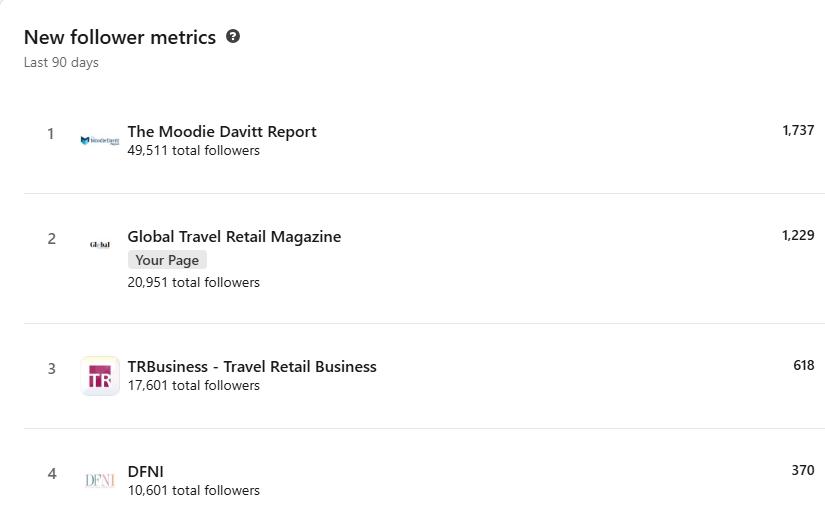The width and height of the screenshot is (825, 531).
Task: Click the help question mark icon
Action: [x=233, y=37]
